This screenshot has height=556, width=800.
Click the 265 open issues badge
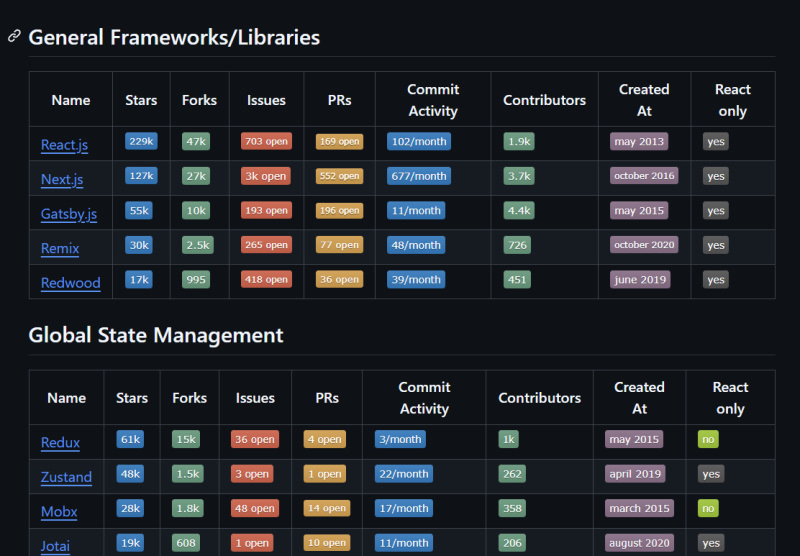click(266, 245)
